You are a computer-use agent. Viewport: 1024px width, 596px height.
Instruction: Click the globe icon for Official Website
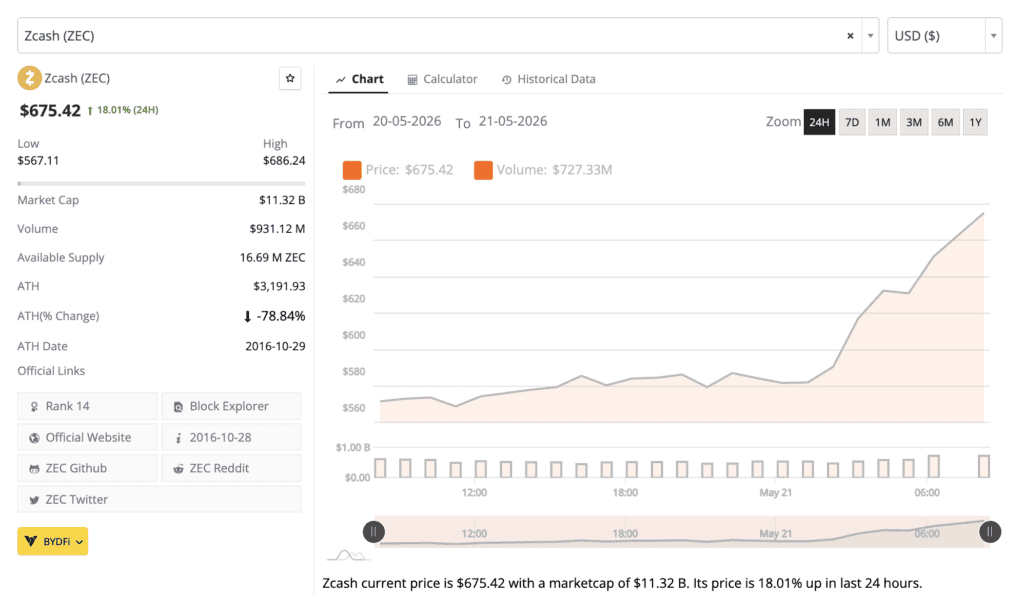pos(34,438)
